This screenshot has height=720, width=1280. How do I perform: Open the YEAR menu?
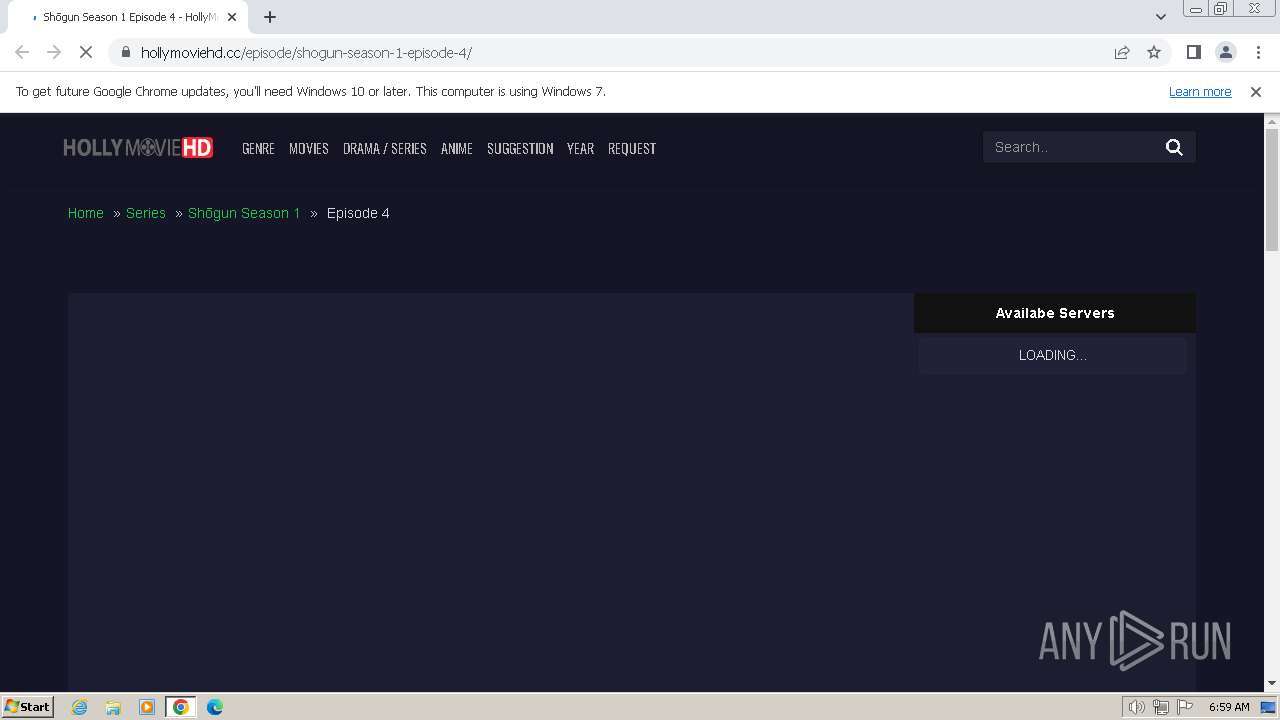580,148
